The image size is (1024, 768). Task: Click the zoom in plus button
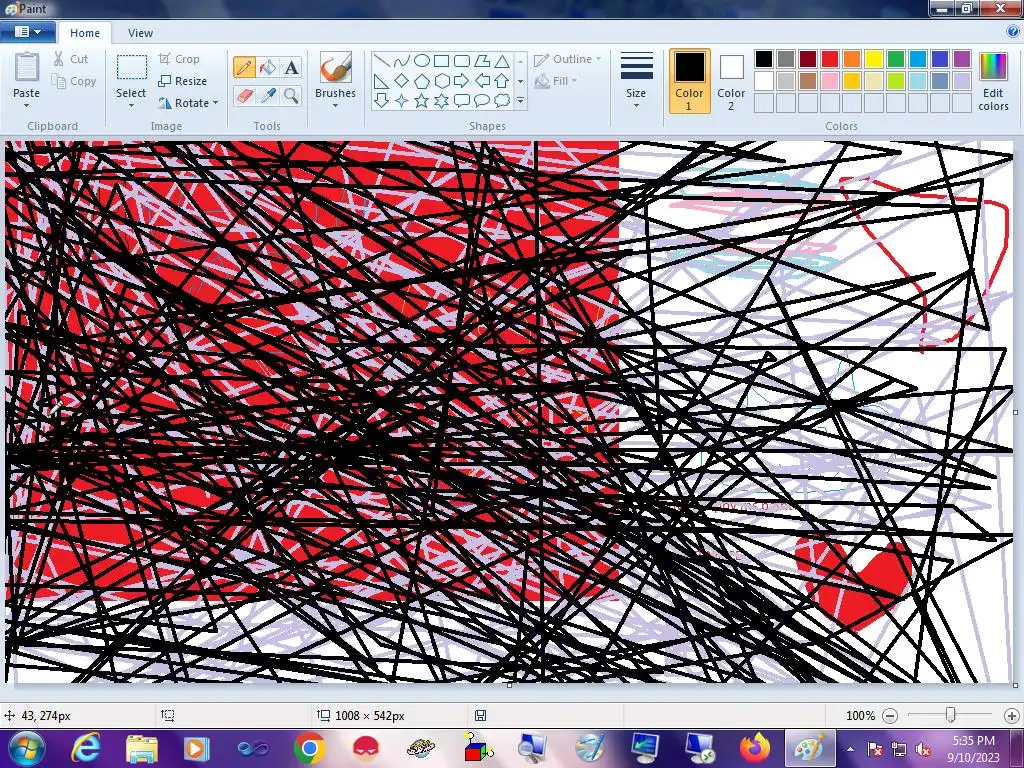click(1012, 716)
